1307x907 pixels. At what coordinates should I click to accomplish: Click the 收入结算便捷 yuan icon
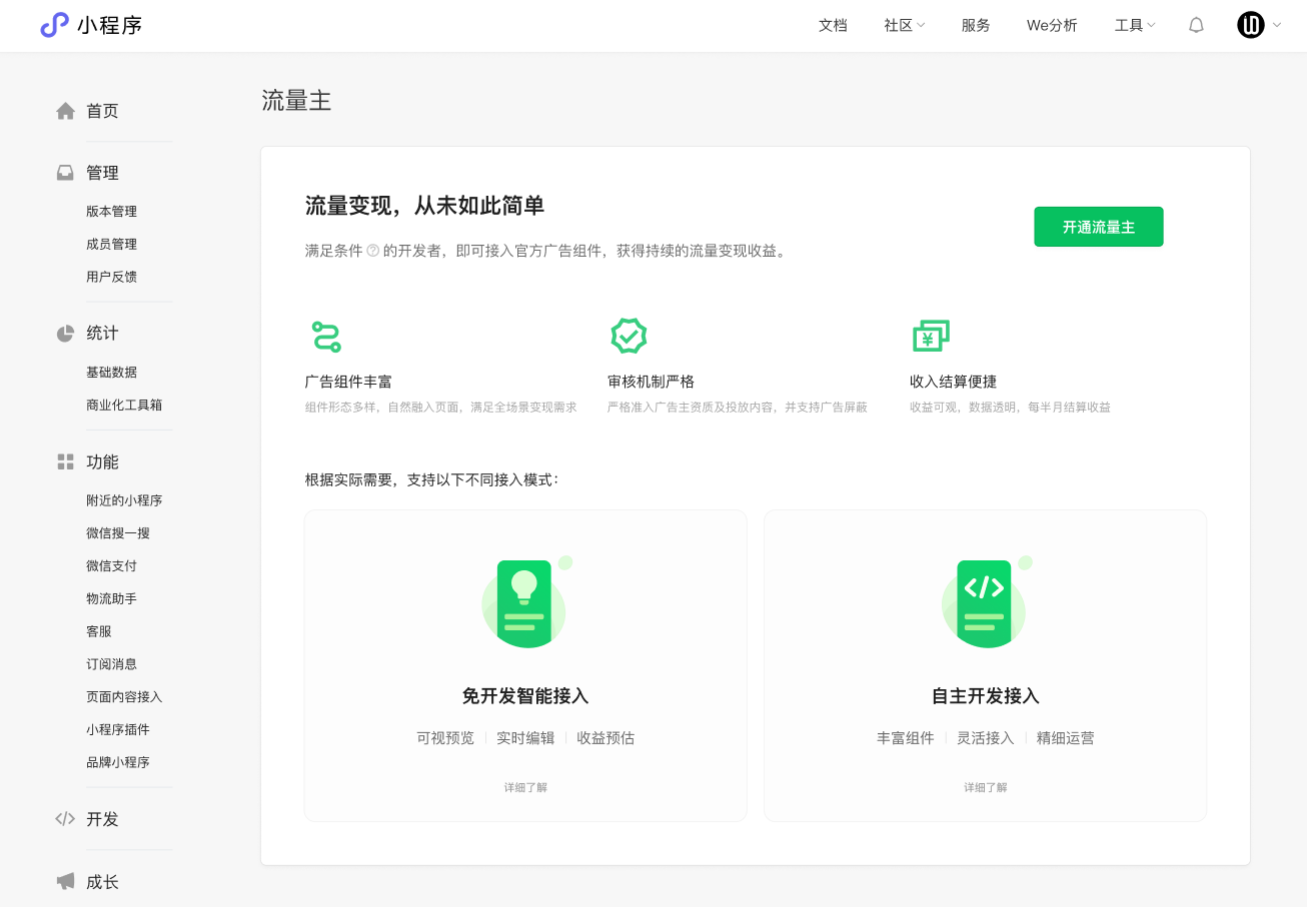(x=931, y=336)
